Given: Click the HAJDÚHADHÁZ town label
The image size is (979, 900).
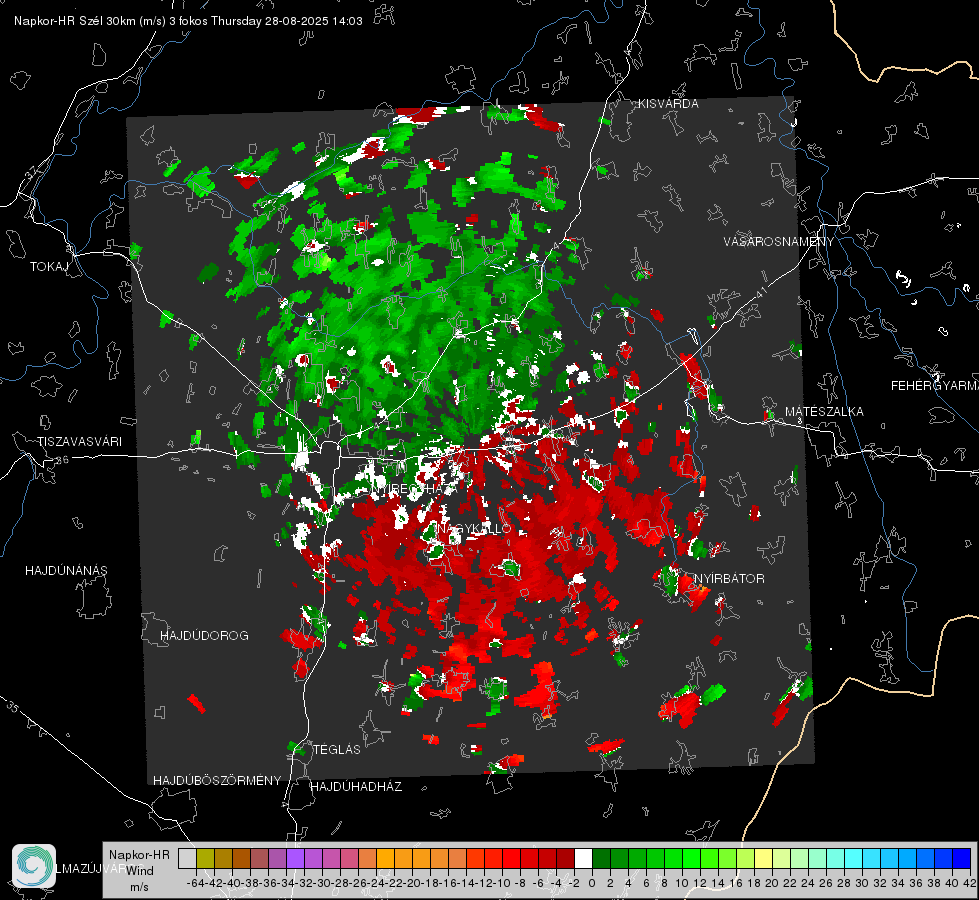Looking at the screenshot, I should point(356,787).
